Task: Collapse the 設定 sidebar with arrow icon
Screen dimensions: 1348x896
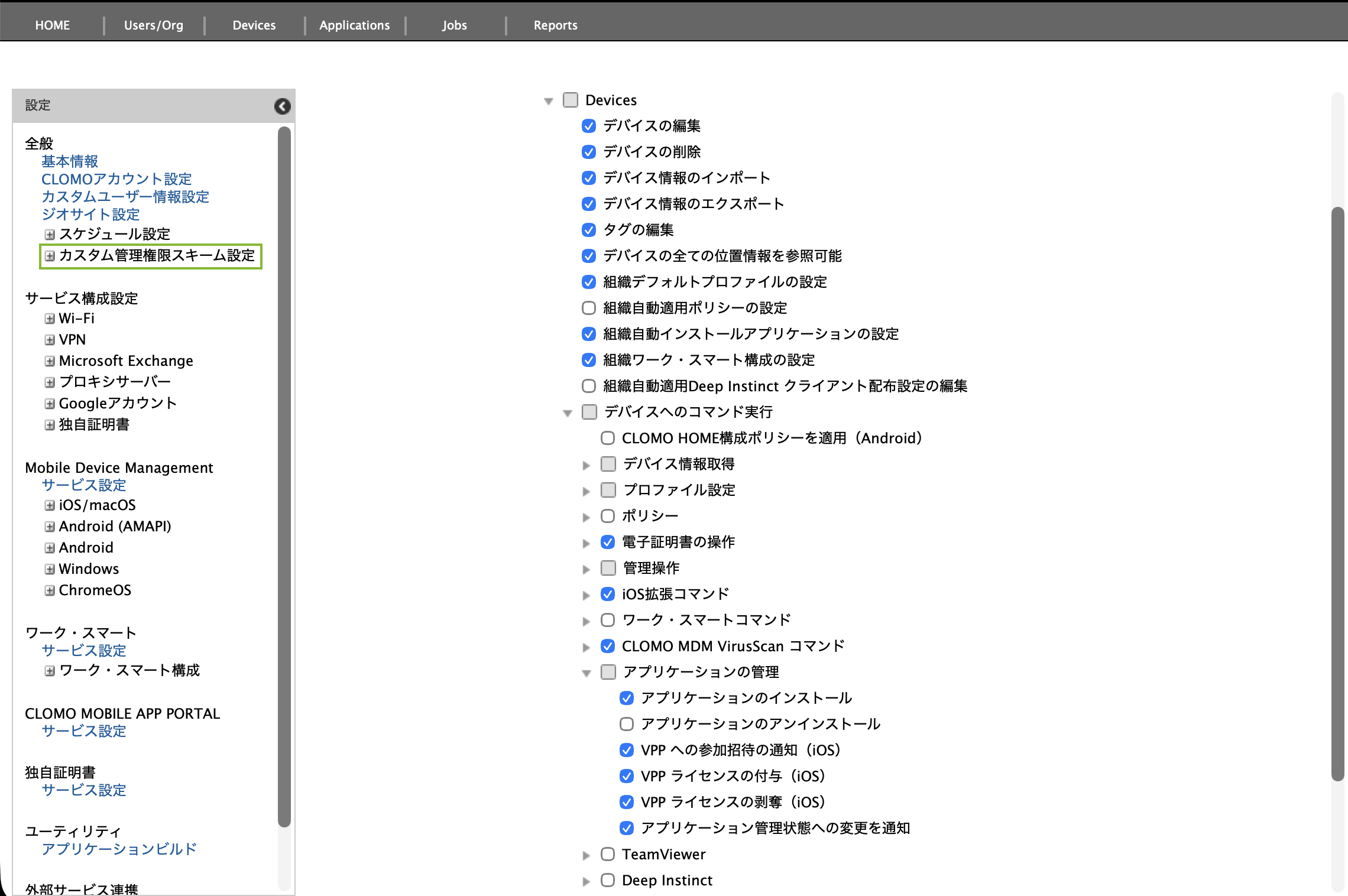Action: (282, 106)
